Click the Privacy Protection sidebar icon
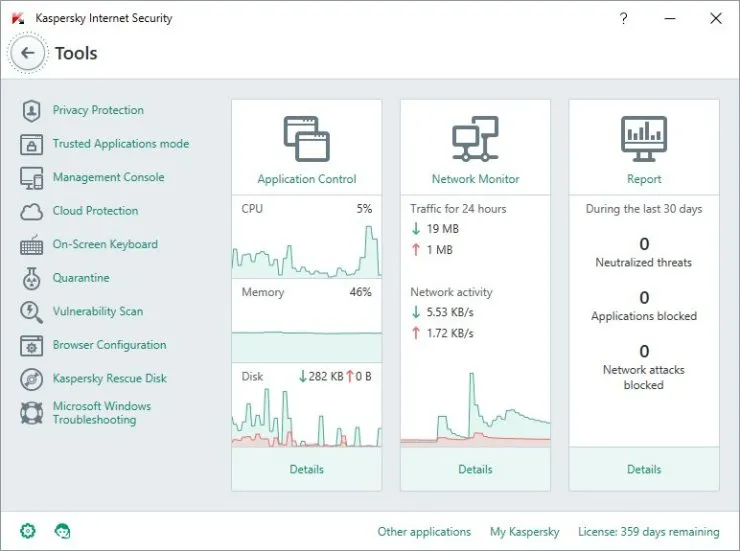 click(x=32, y=111)
